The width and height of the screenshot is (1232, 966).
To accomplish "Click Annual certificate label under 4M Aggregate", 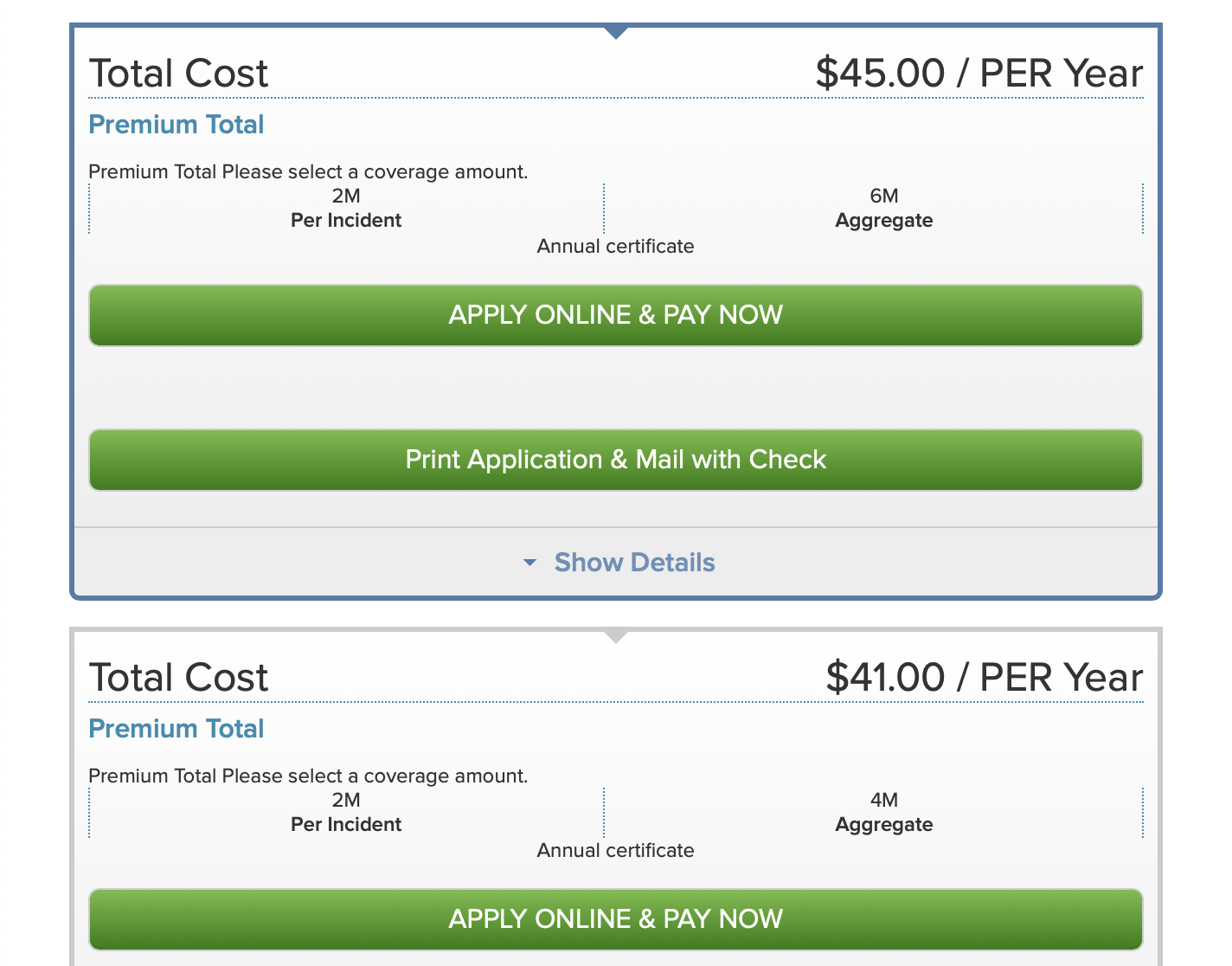I will point(615,851).
